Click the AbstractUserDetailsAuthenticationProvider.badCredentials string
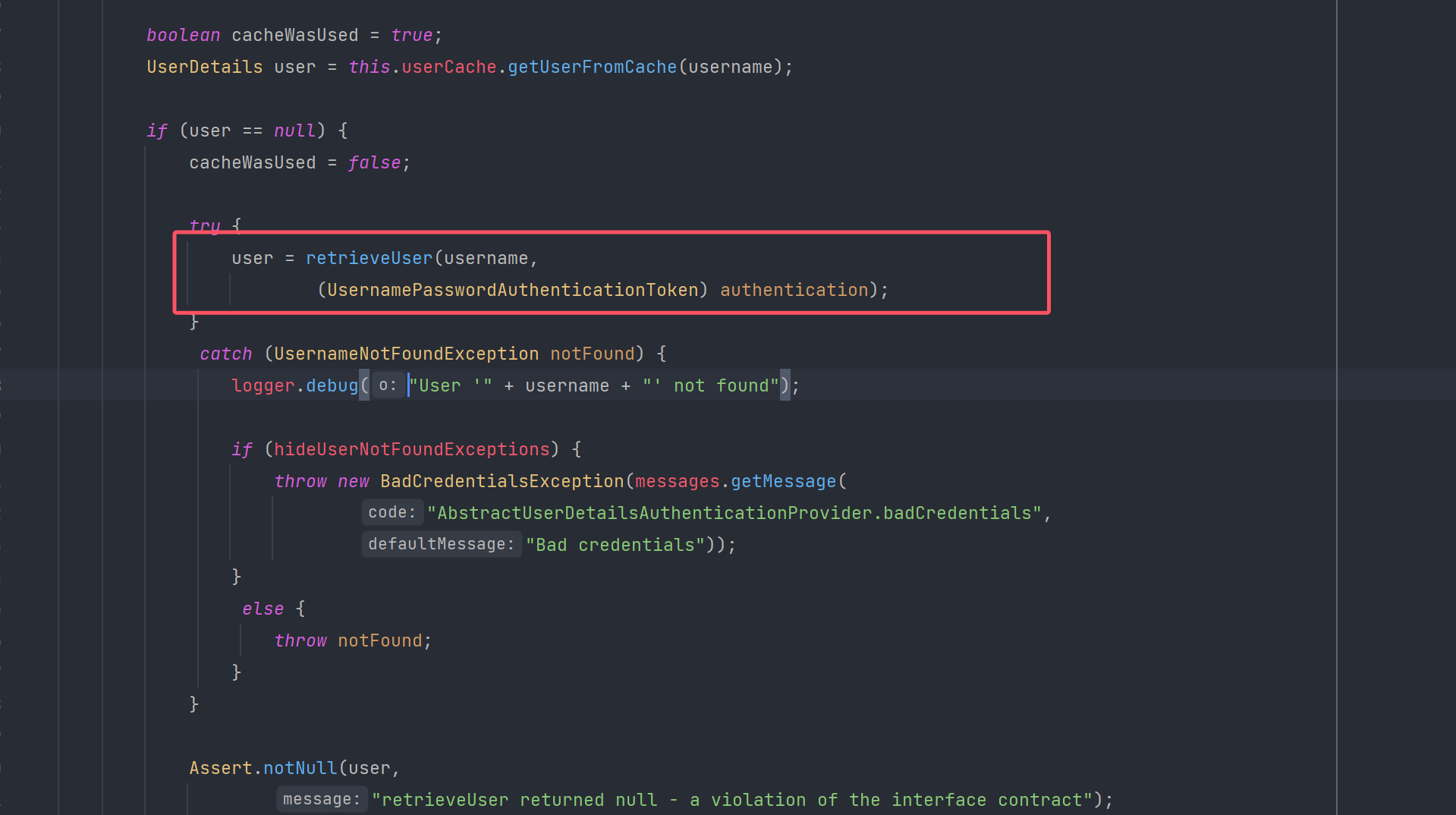 tap(734, 513)
